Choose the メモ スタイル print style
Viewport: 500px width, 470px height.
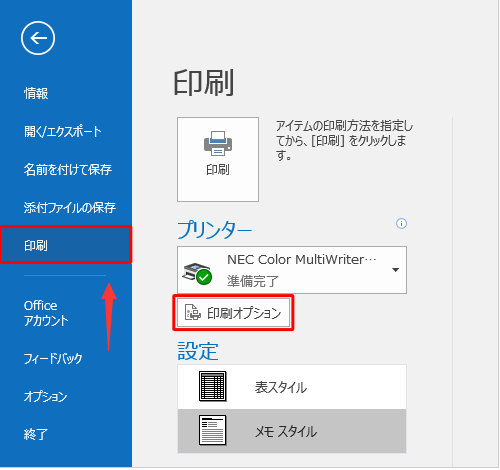coord(292,431)
